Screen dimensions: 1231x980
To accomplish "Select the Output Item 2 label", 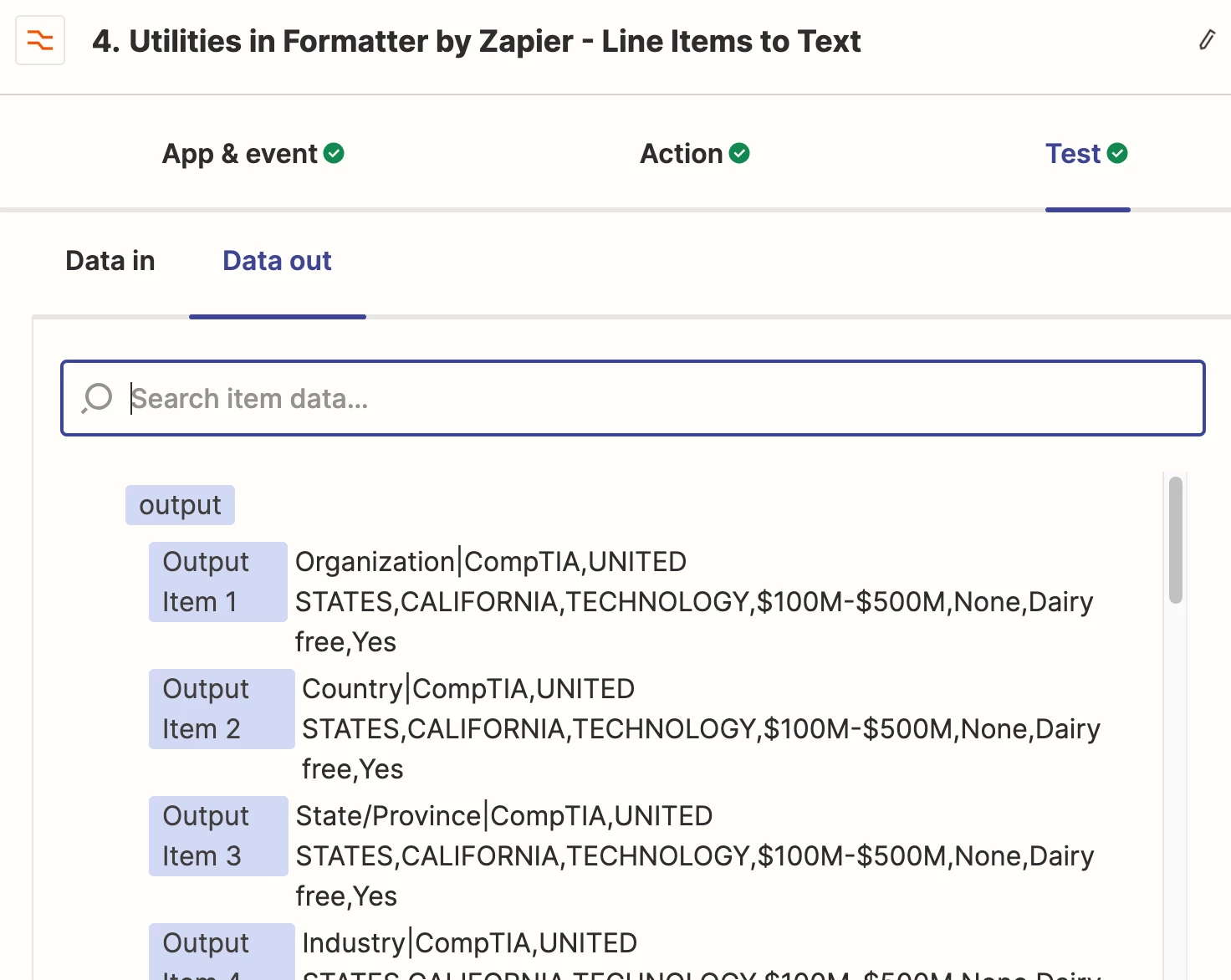I will pos(222,709).
